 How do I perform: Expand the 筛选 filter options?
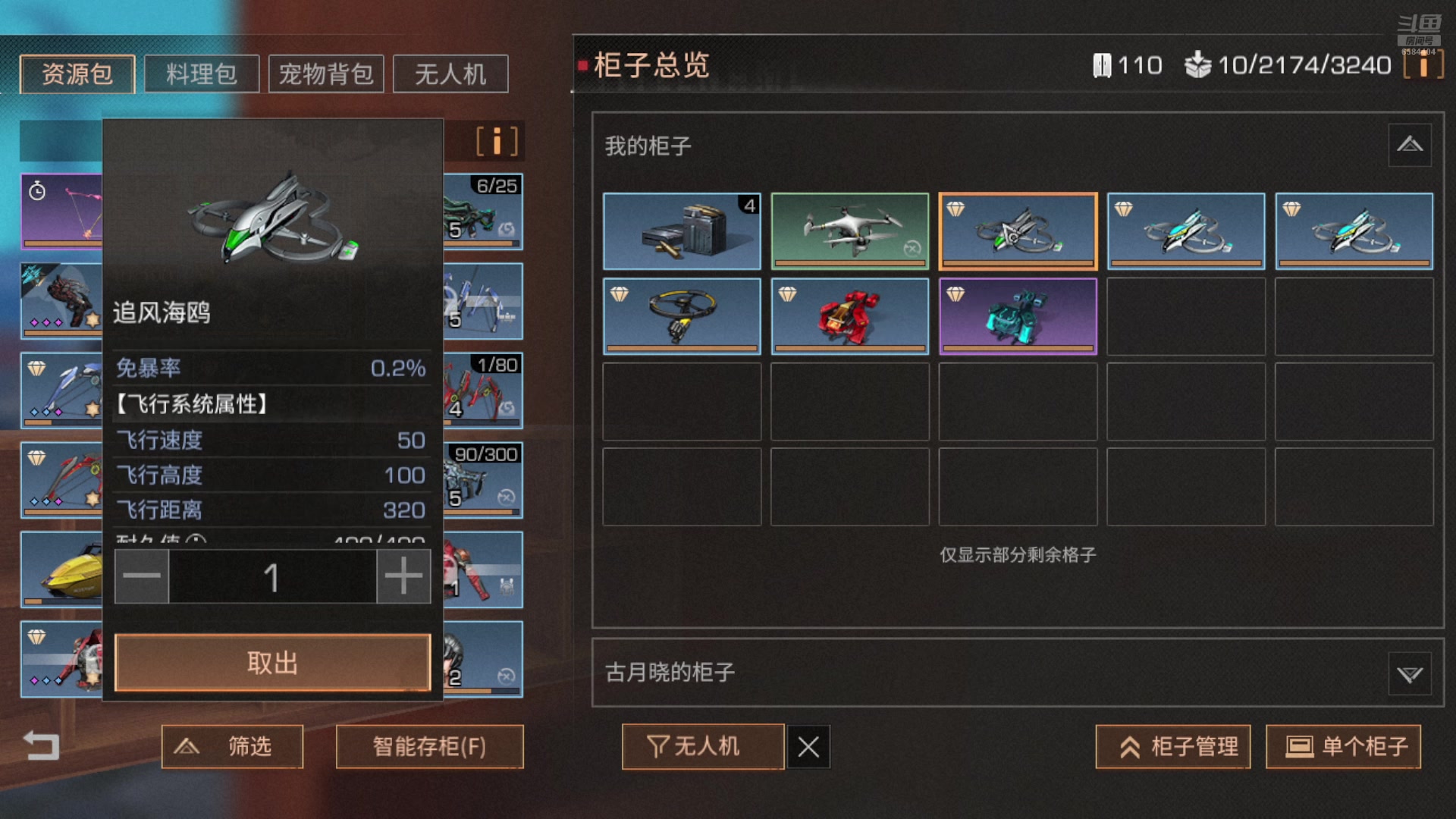pos(232,747)
